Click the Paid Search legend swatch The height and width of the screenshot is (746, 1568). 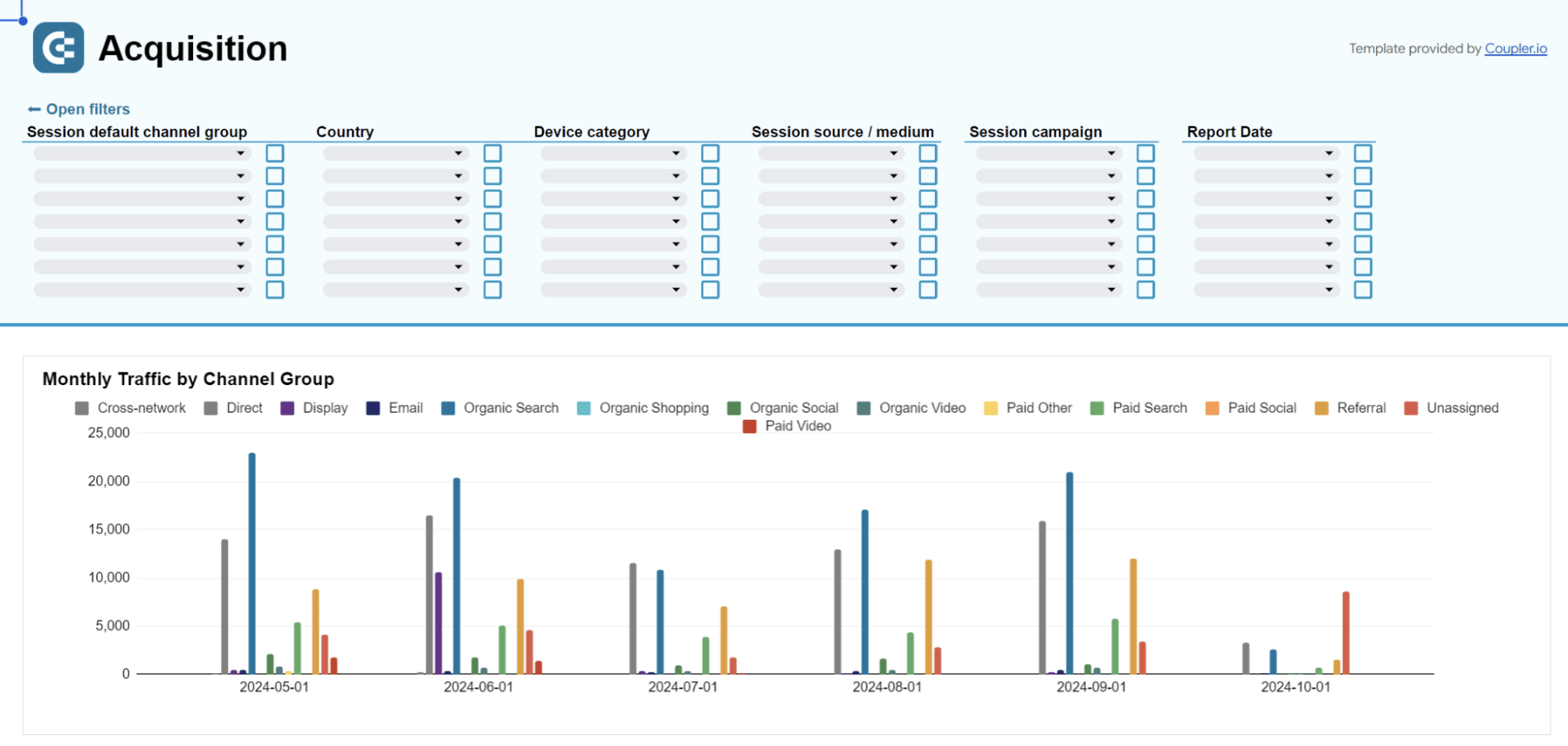coord(1097,408)
